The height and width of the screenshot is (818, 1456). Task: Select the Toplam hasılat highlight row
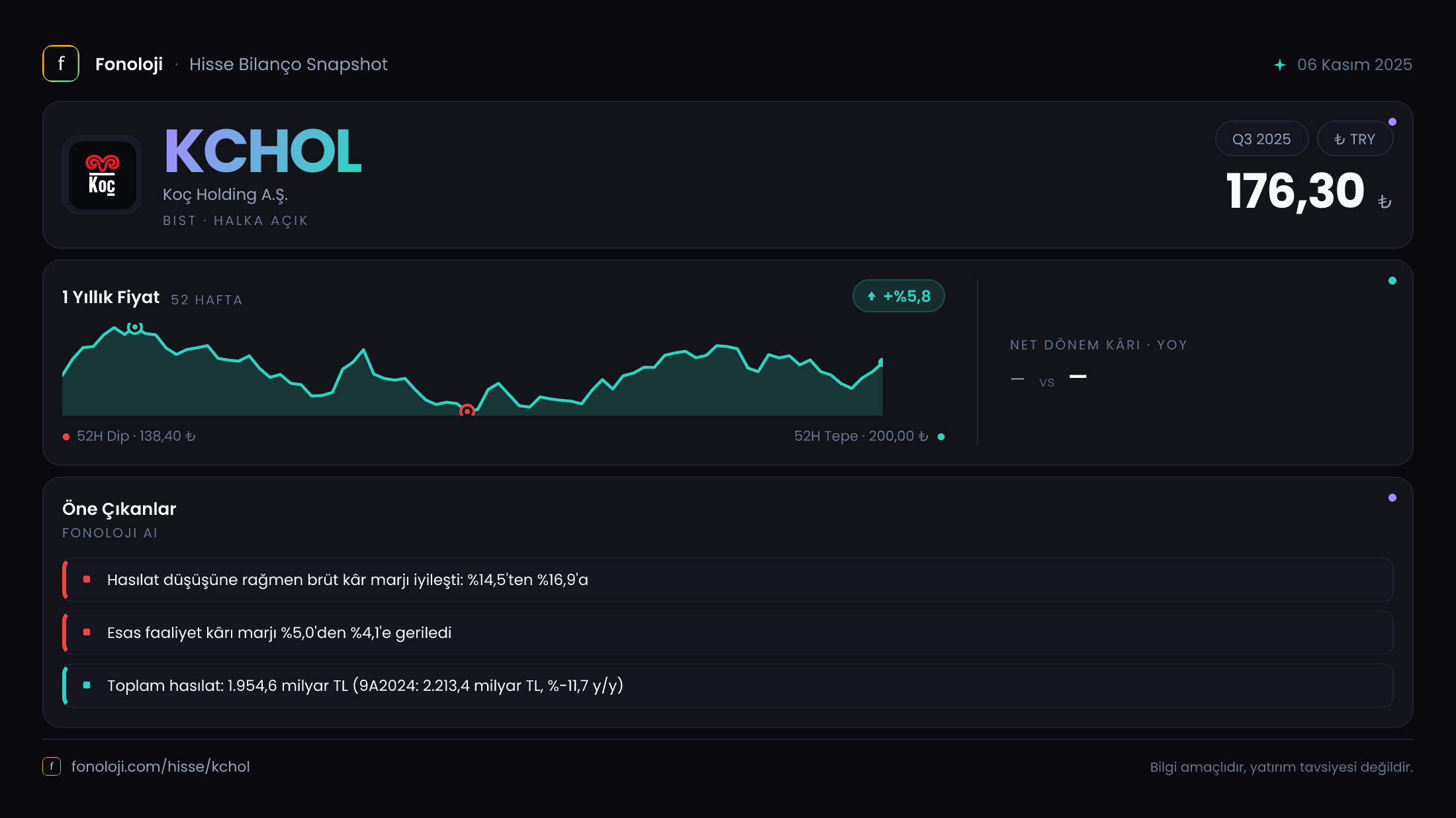pos(728,686)
